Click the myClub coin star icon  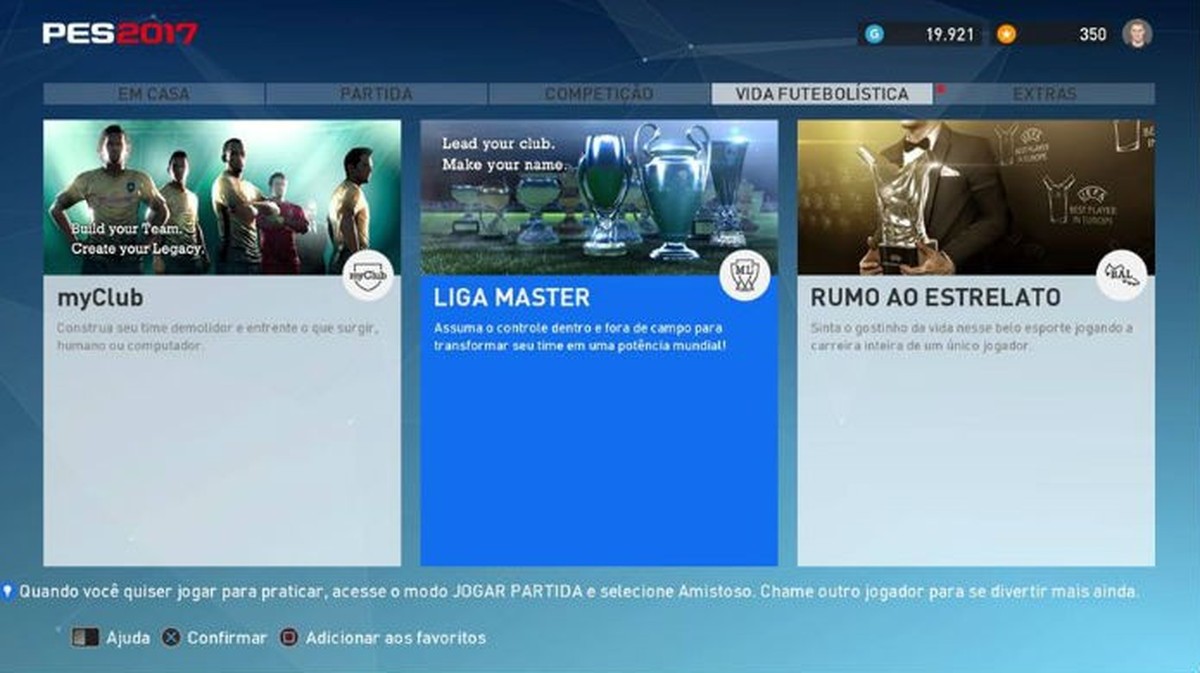(1006, 34)
